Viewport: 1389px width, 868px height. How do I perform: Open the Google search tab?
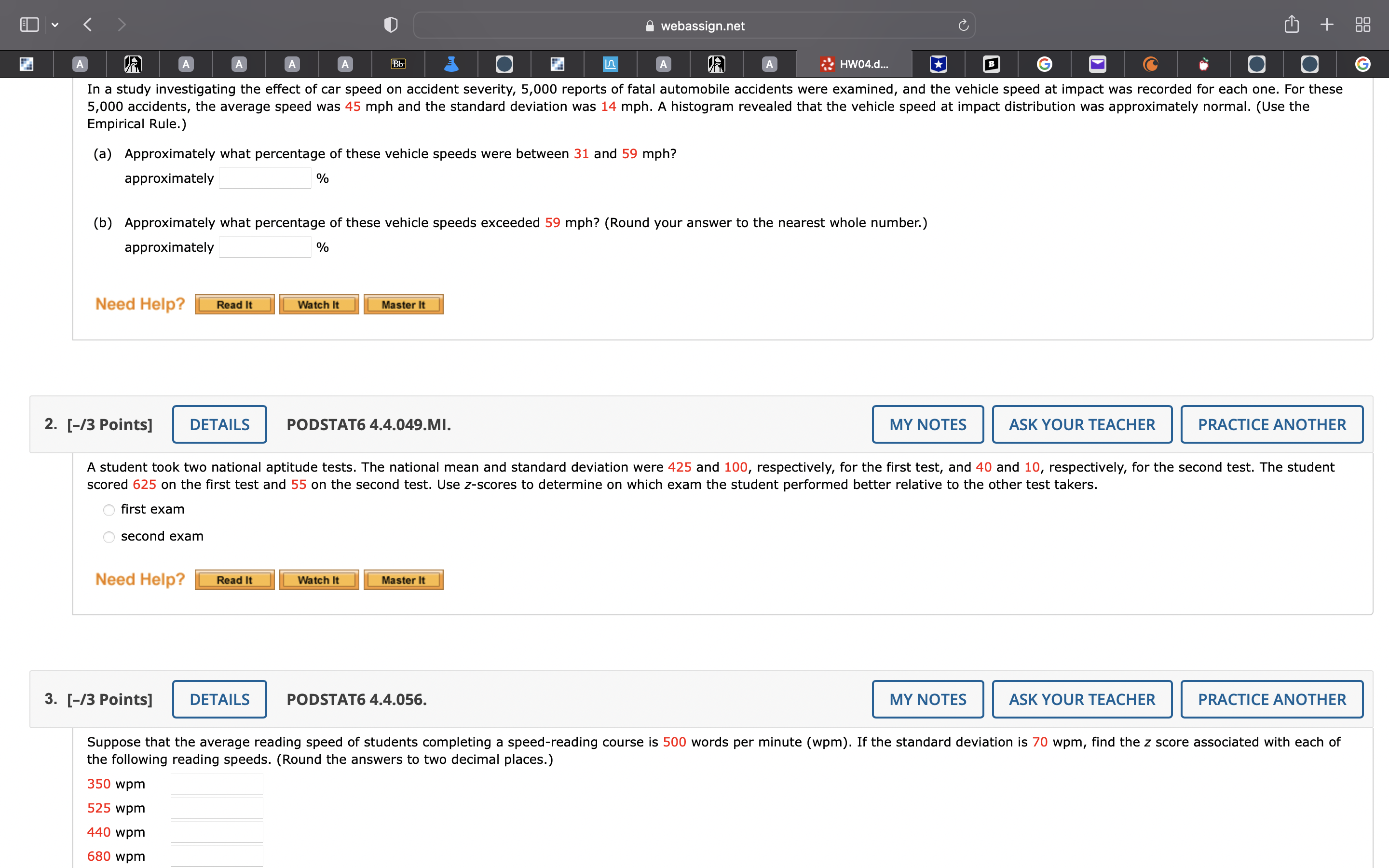pos(1045,64)
